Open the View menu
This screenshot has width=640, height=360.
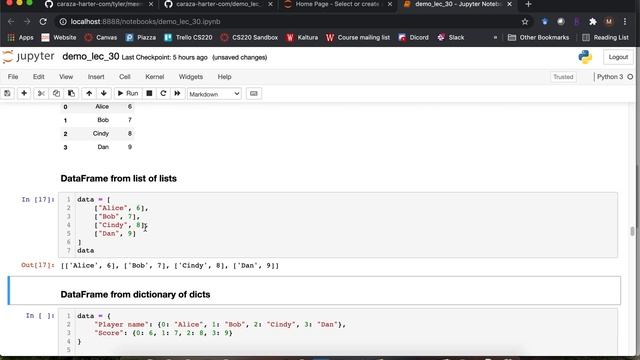click(x=66, y=77)
